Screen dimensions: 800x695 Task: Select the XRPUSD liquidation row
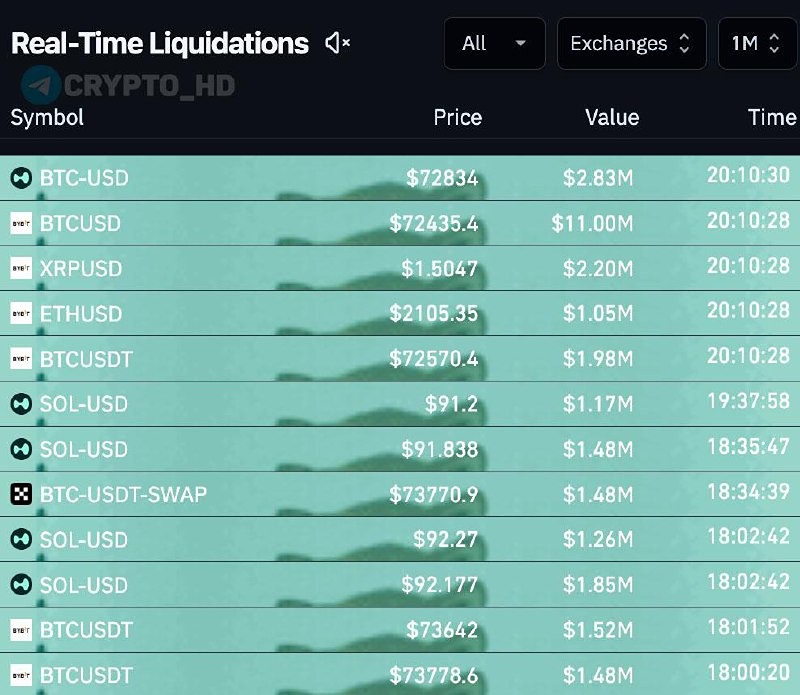(x=400, y=268)
